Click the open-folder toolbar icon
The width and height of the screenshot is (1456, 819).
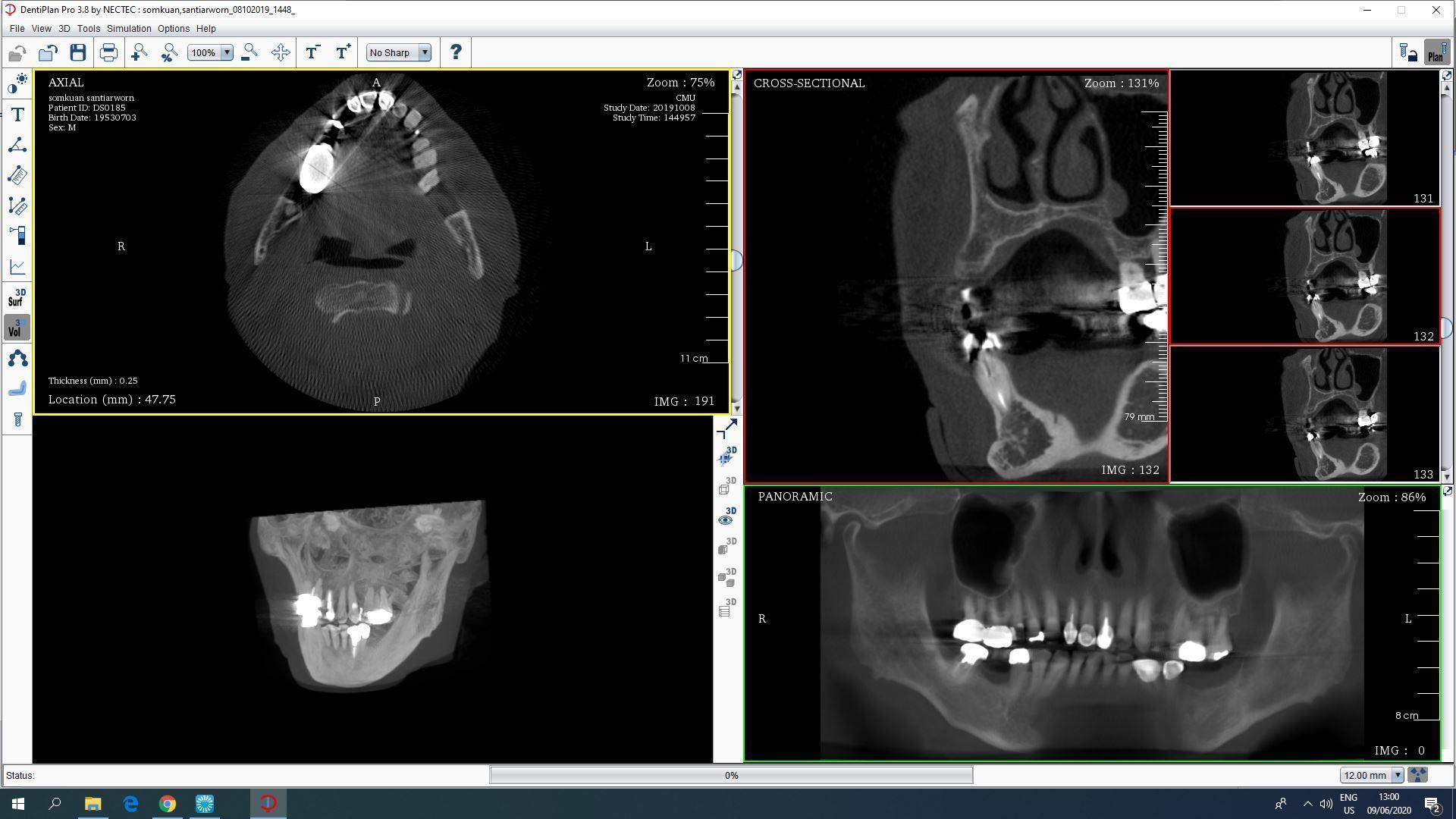coord(17,52)
